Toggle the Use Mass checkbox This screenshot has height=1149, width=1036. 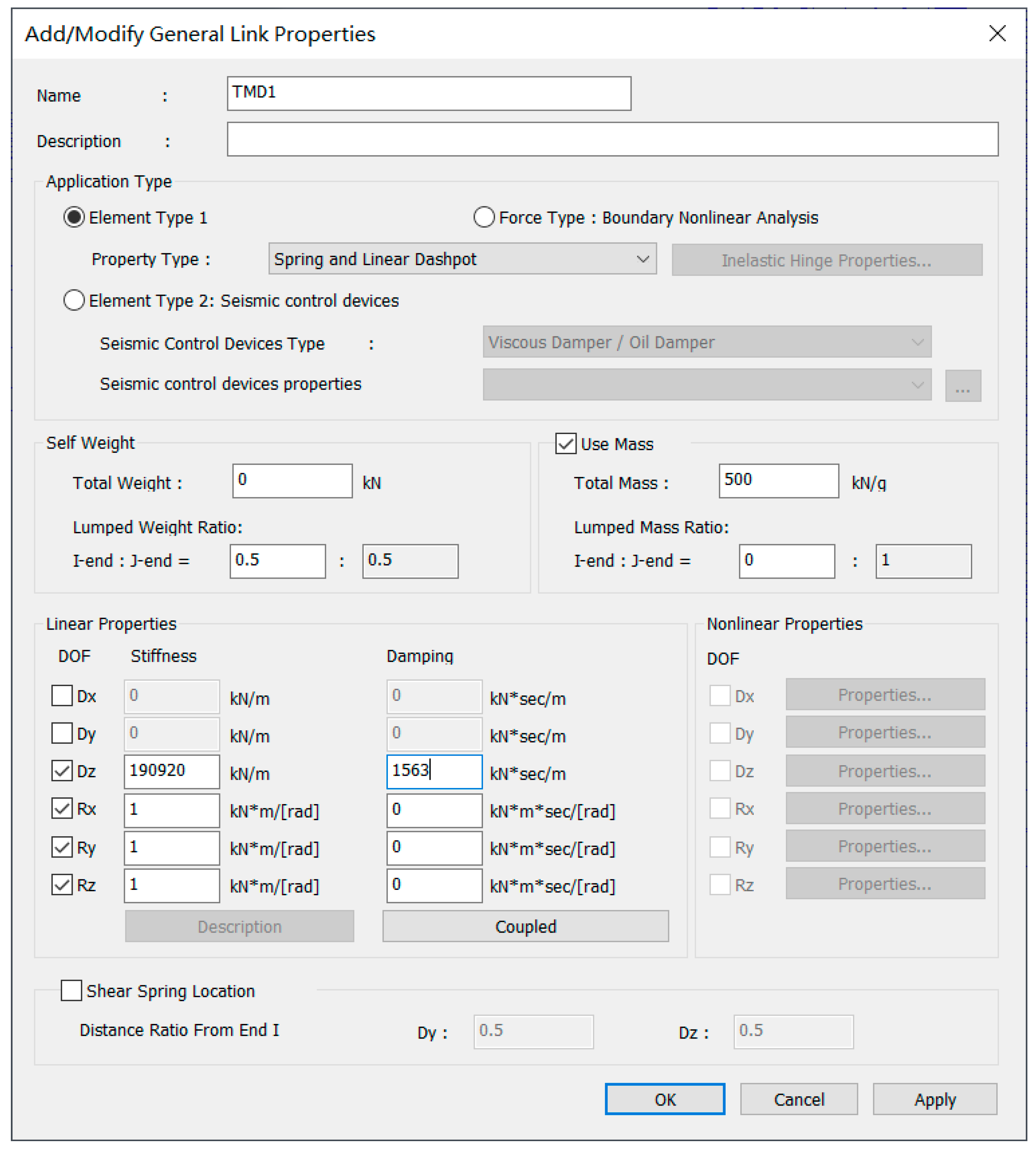[x=566, y=443]
